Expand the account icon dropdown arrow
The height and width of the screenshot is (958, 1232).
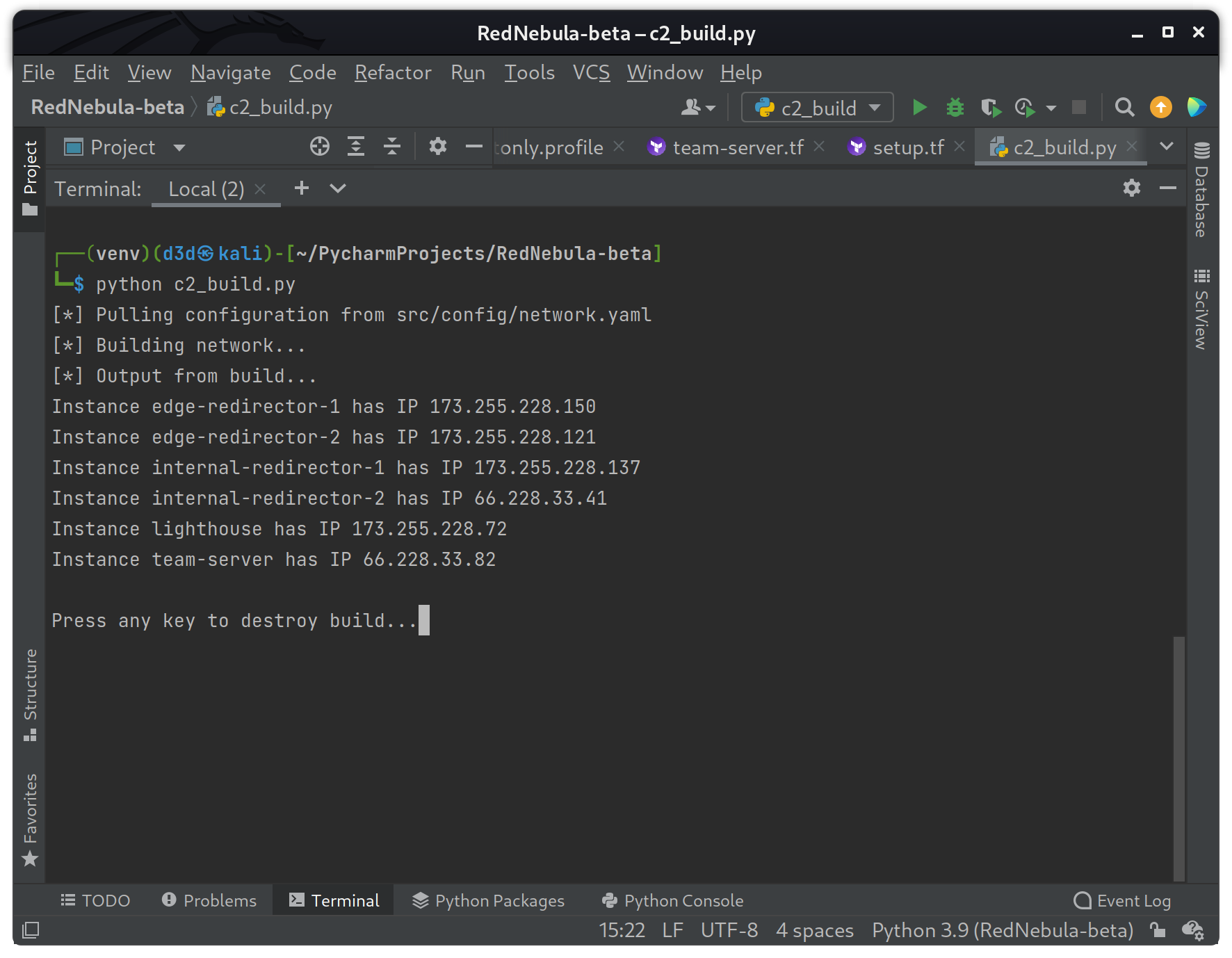click(710, 108)
